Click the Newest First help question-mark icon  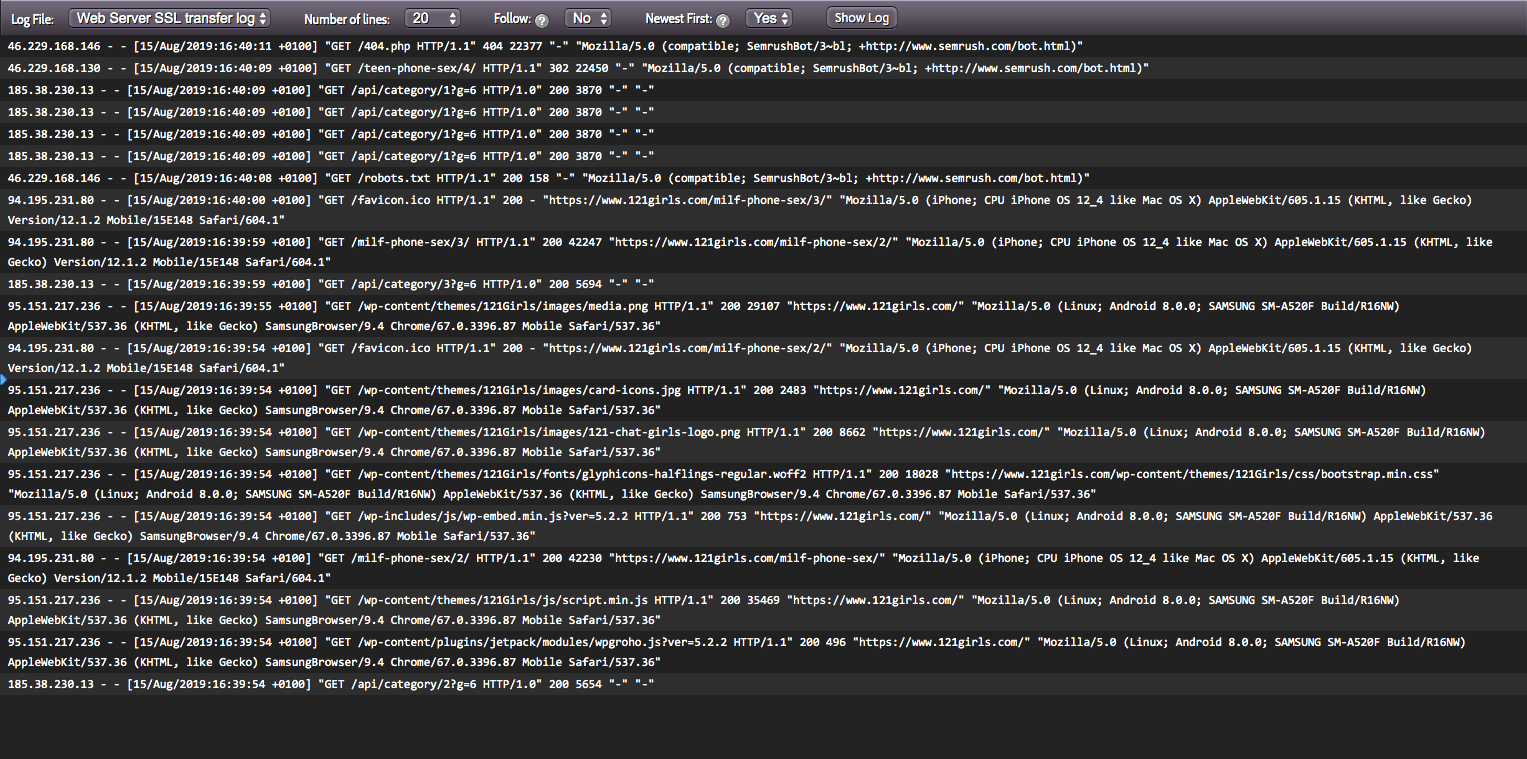click(721, 18)
